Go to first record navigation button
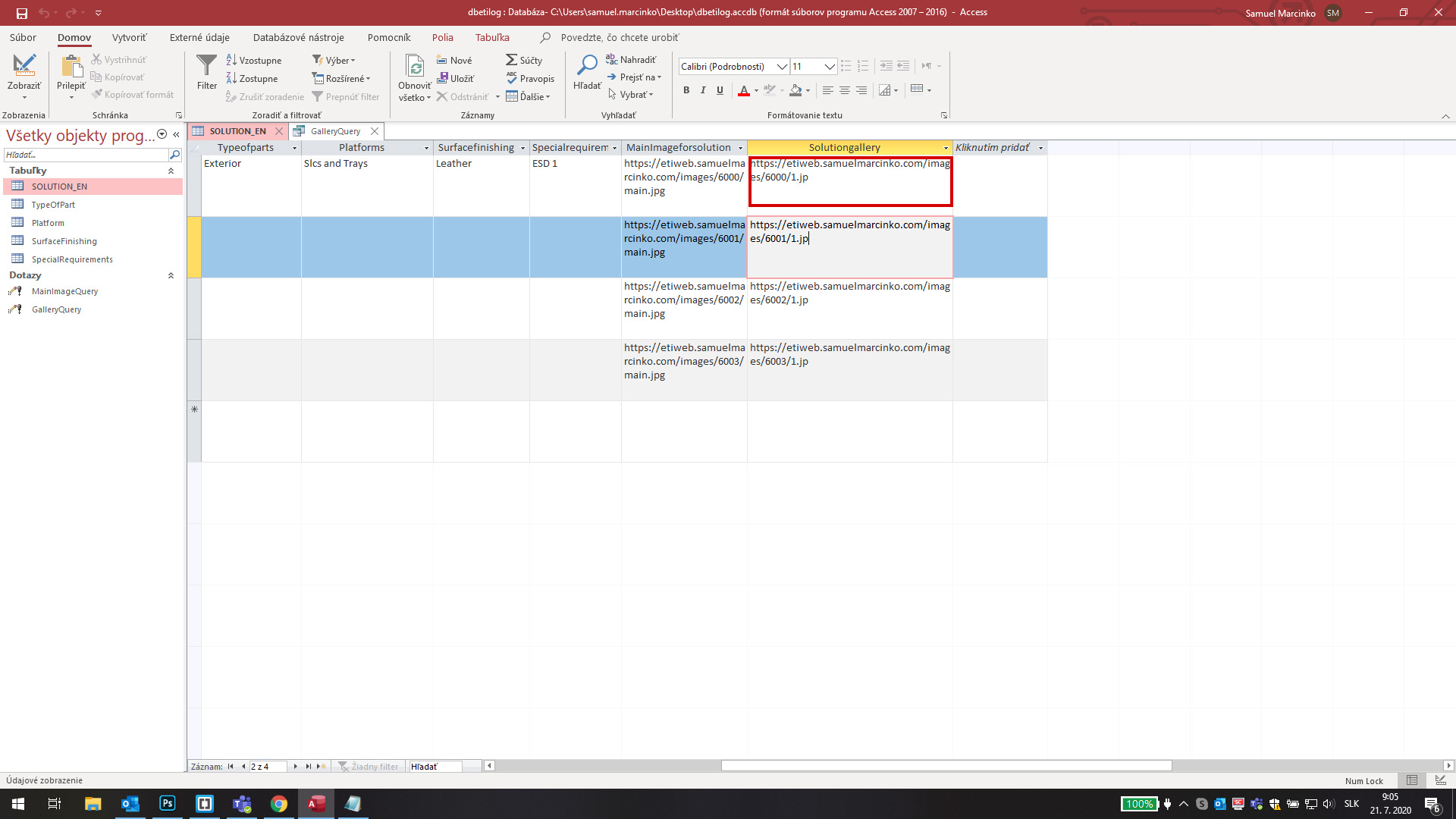 click(231, 767)
